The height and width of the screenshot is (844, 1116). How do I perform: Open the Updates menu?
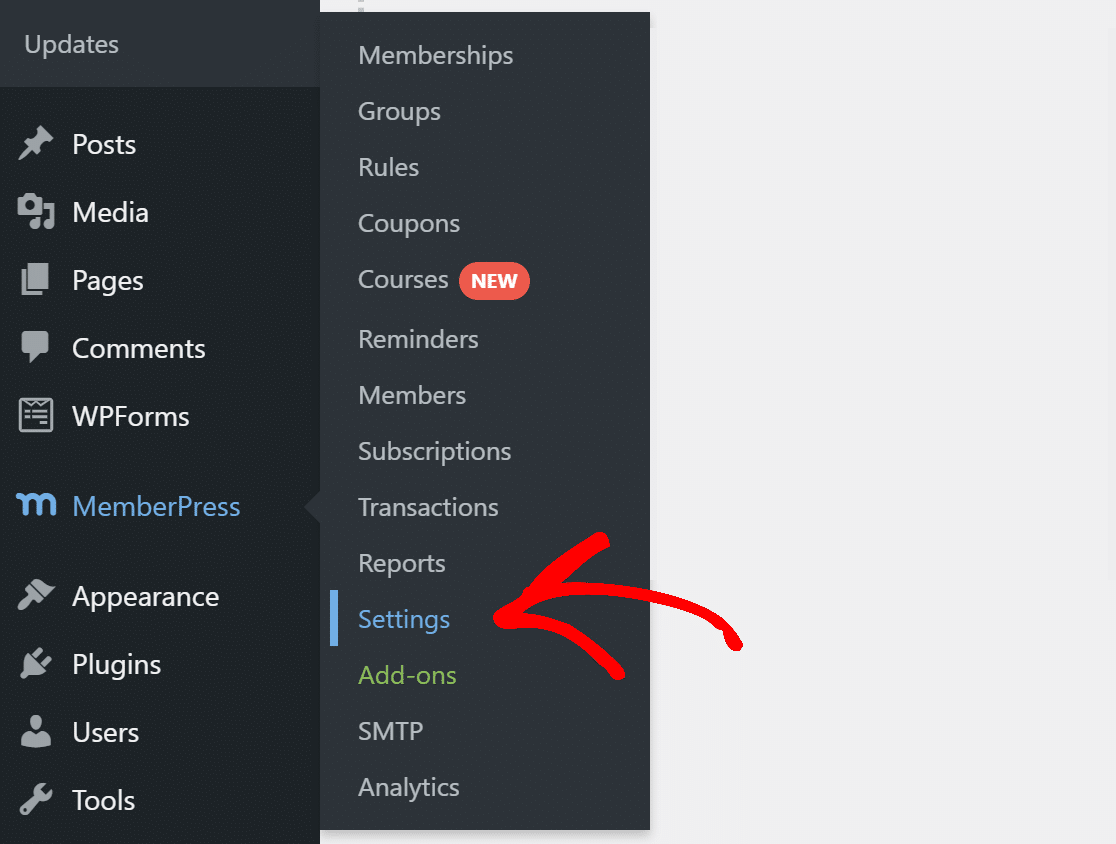pyautogui.click(x=71, y=44)
